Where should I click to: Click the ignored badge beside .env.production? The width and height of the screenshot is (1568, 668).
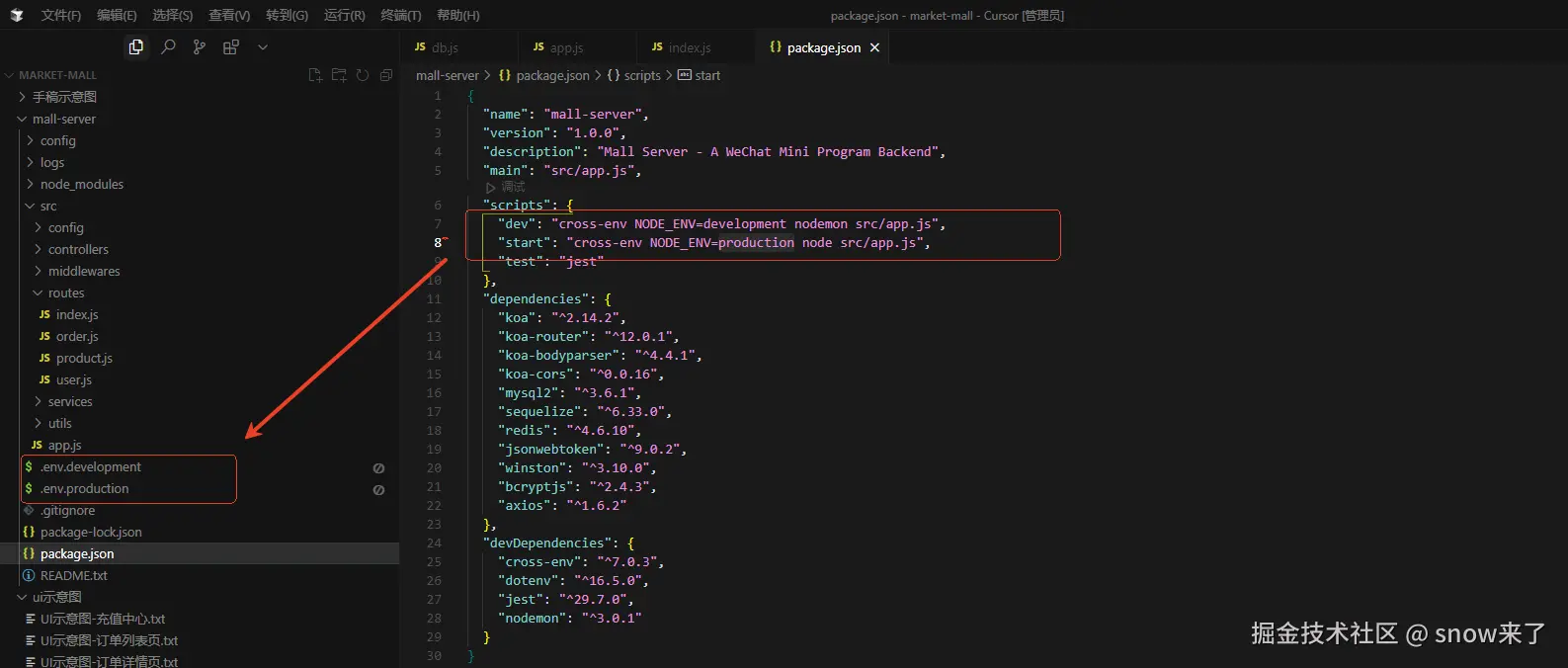click(378, 490)
